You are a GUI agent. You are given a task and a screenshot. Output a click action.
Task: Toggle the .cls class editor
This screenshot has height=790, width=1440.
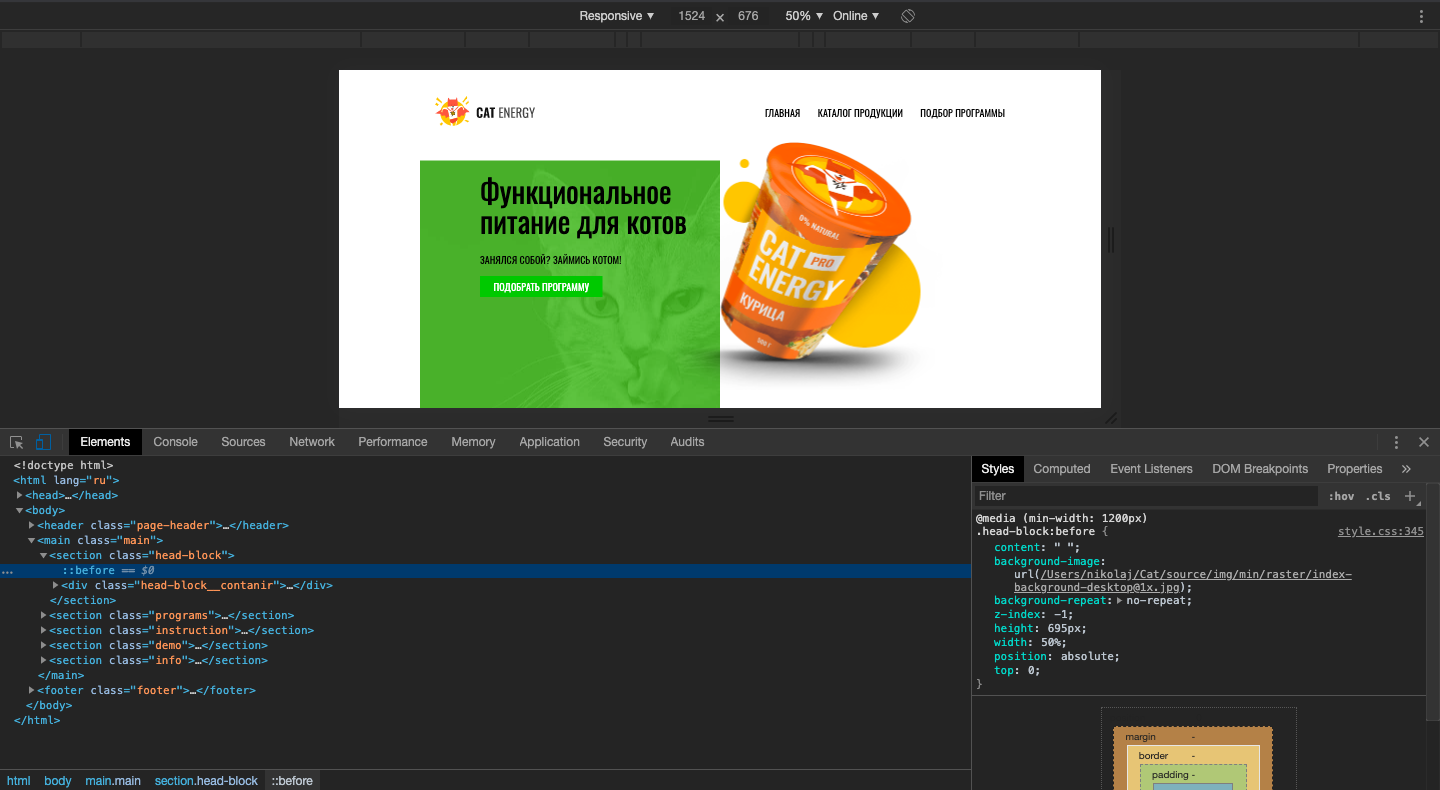(x=1378, y=496)
